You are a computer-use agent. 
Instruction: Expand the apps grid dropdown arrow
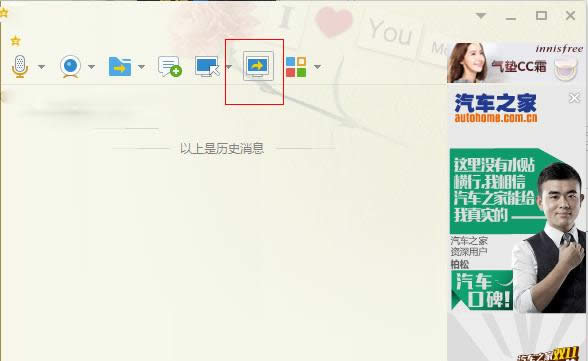tap(317, 67)
